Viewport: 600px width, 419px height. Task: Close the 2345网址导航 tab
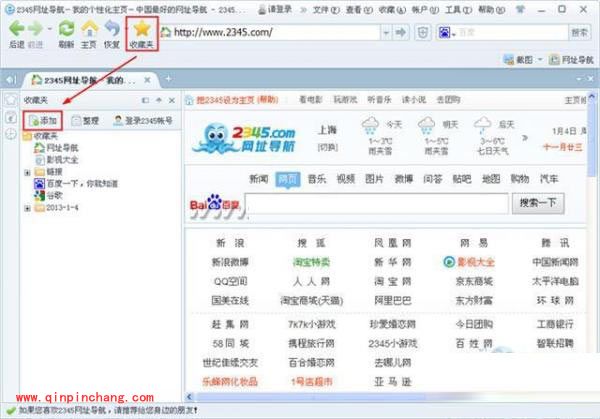(147, 80)
